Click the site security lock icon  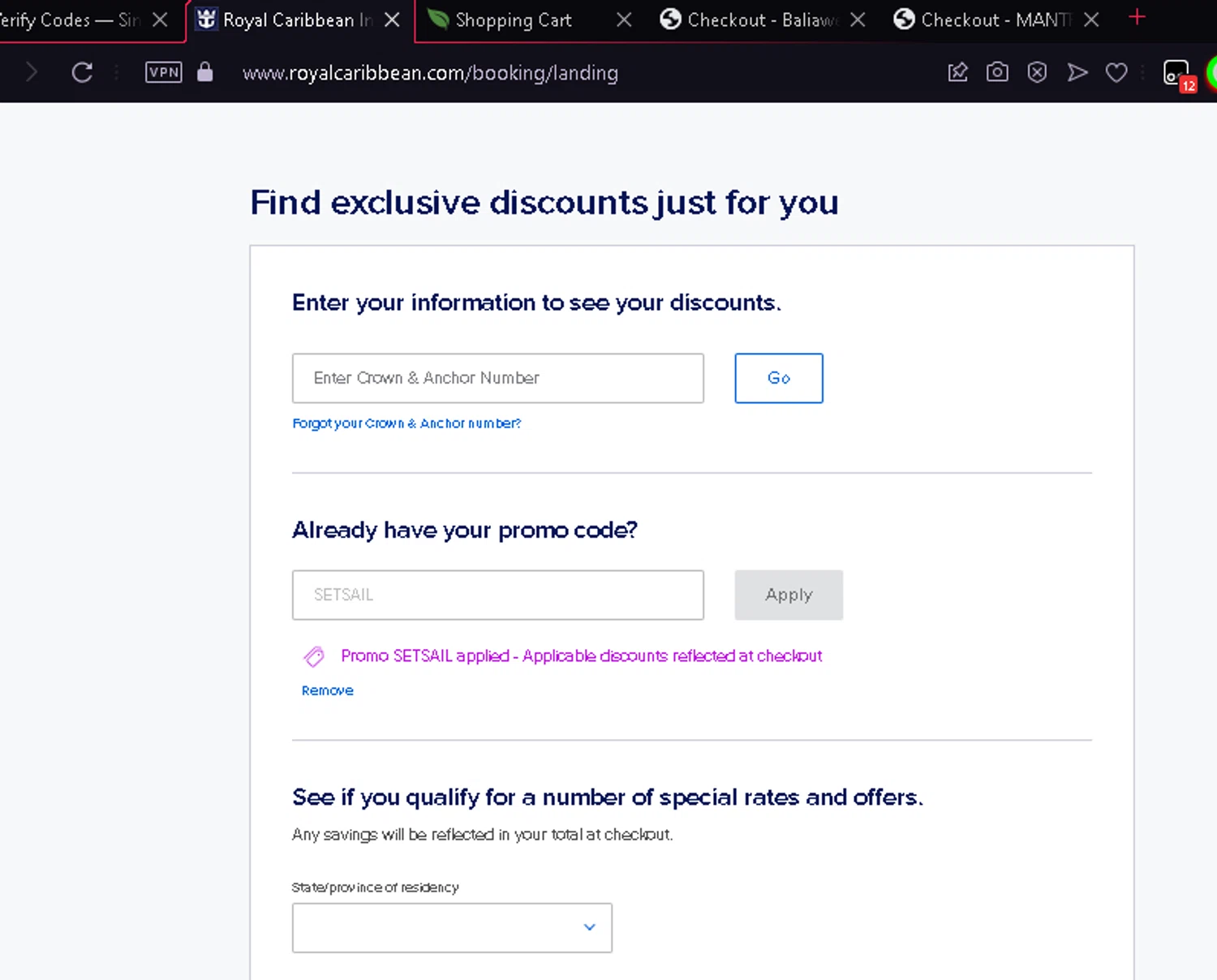pyautogui.click(x=205, y=72)
